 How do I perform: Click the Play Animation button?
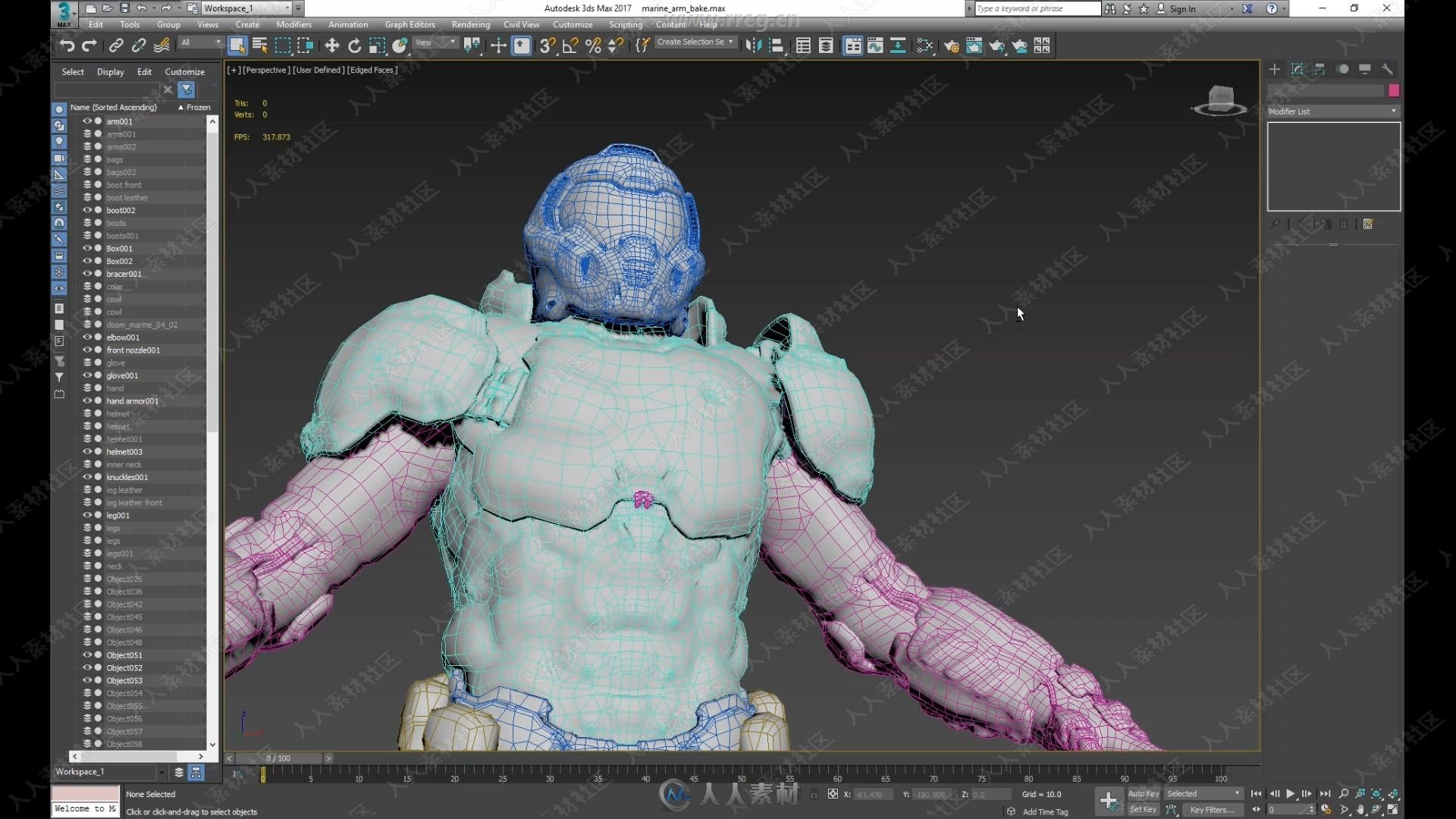point(1290,794)
